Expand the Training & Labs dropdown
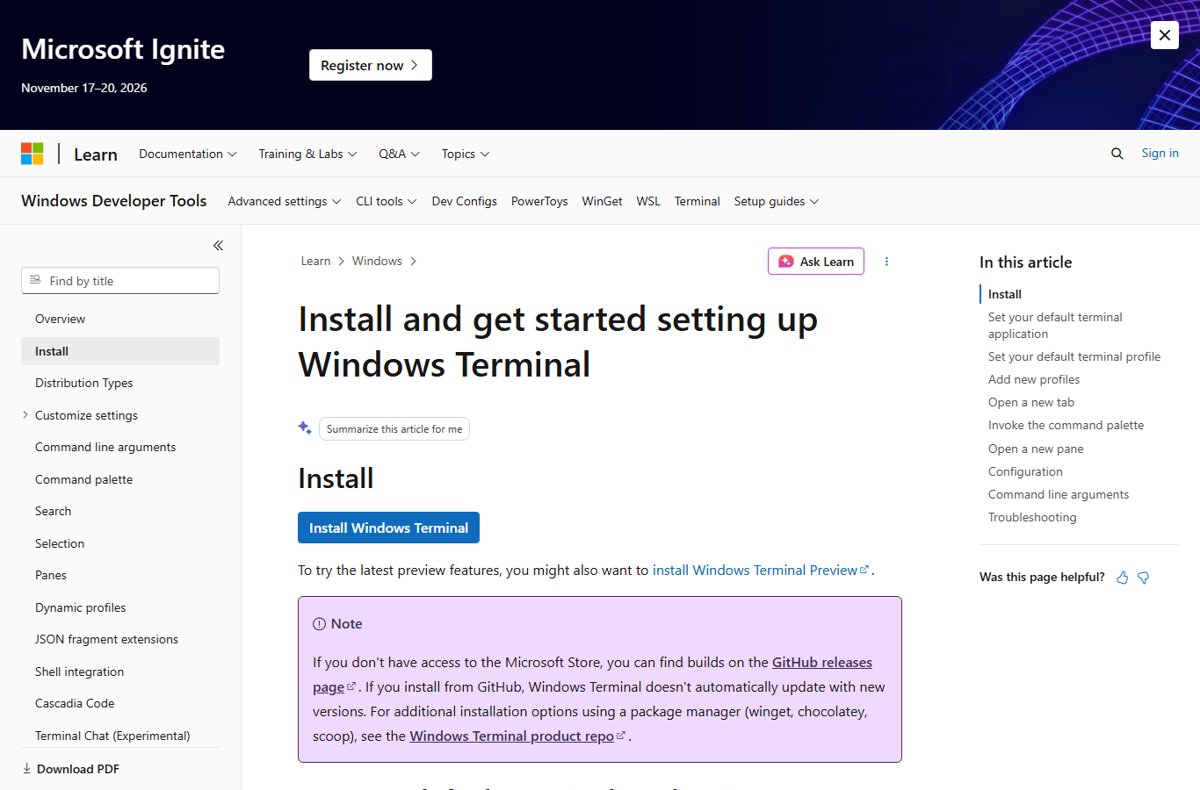 tap(308, 154)
